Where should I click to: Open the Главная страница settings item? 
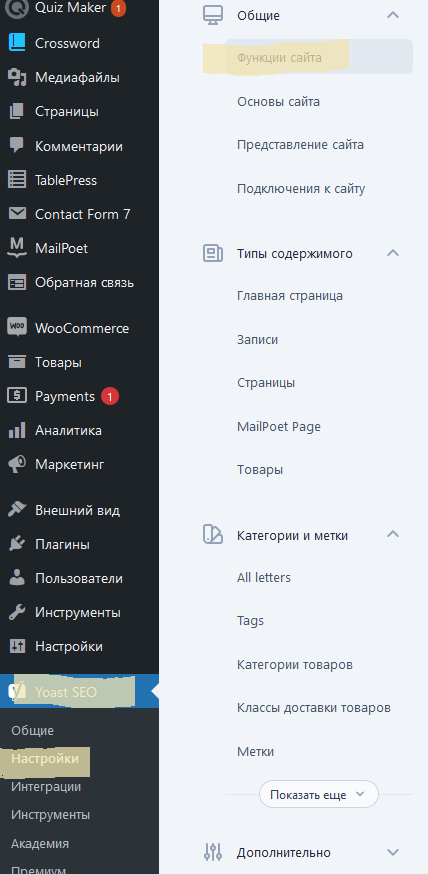tap(290, 296)
